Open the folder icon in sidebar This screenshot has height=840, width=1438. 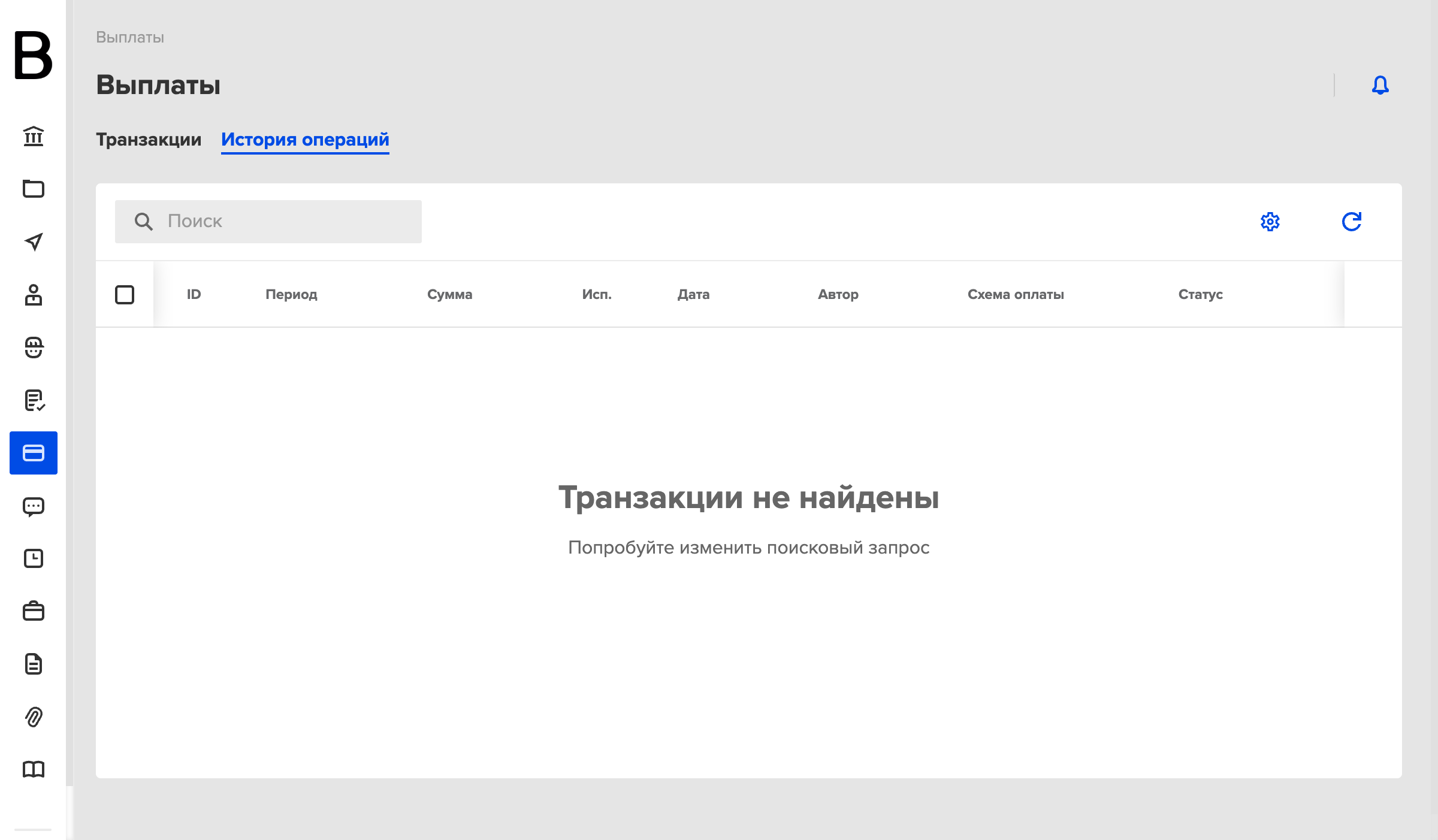[x=34, y=189]
